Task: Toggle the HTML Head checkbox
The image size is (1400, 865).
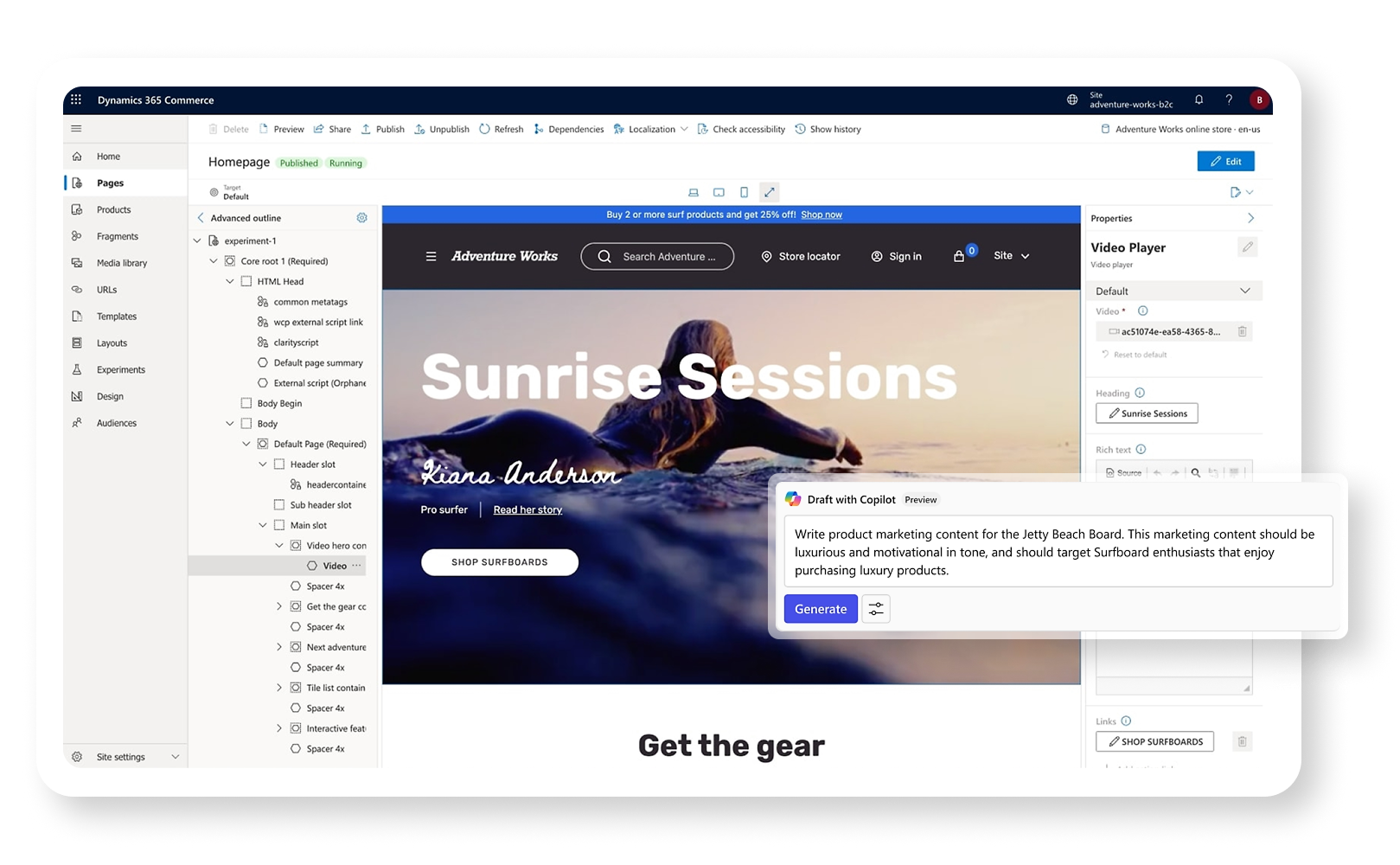Action: (x=246, y=281)
